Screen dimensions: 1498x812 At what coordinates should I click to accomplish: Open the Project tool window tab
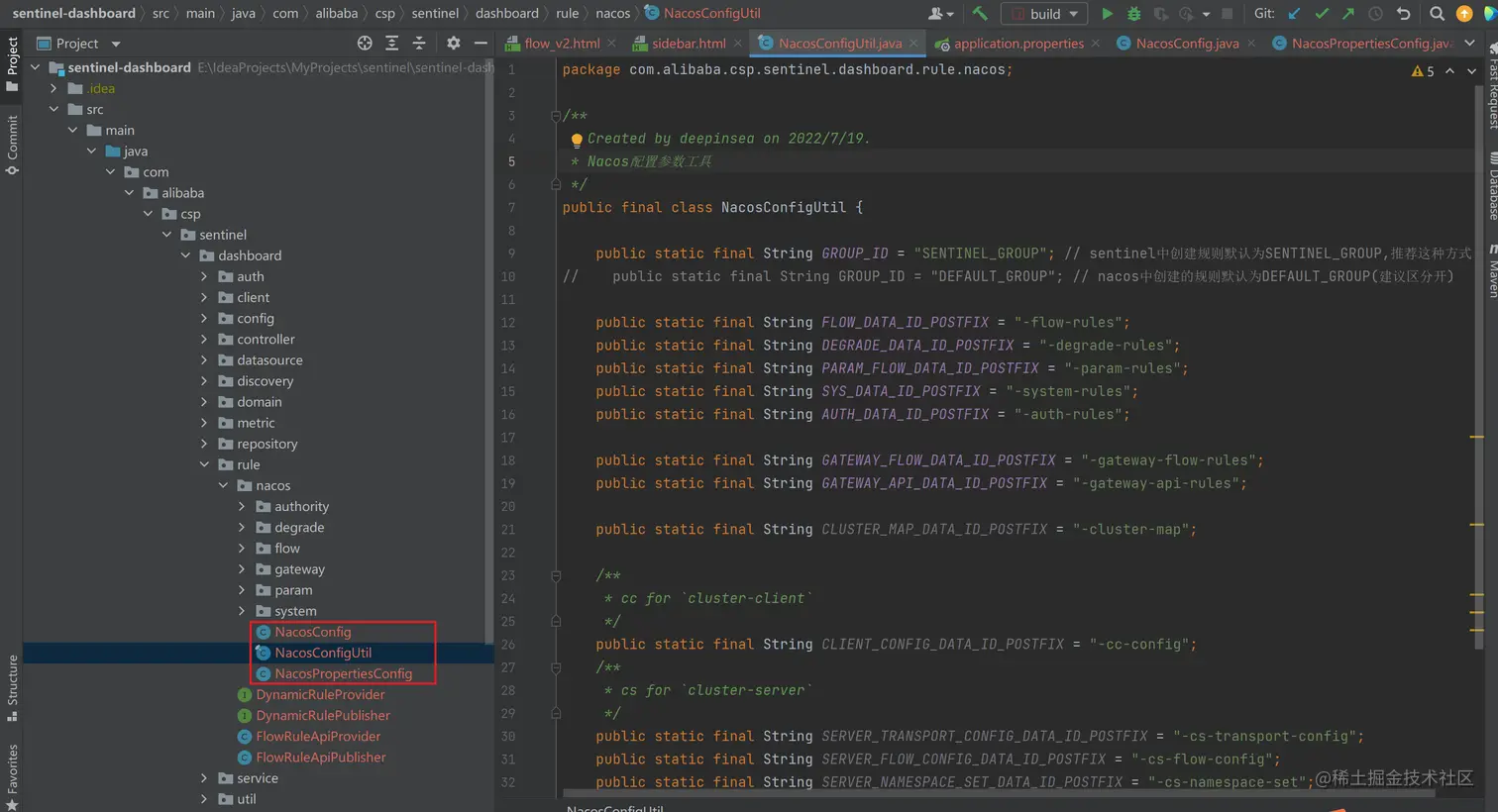pos(12,64)
